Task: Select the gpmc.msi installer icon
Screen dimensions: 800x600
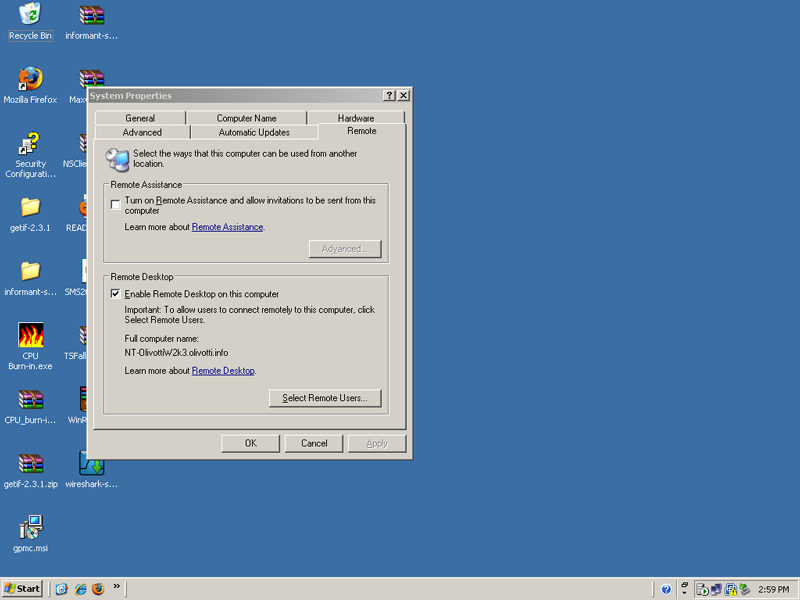Action: click(30, 534)
